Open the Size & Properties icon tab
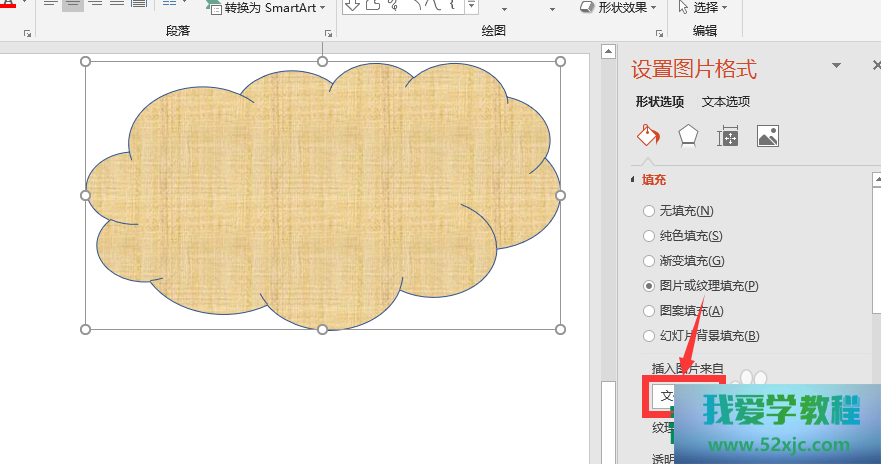 [x=727, y=137]
